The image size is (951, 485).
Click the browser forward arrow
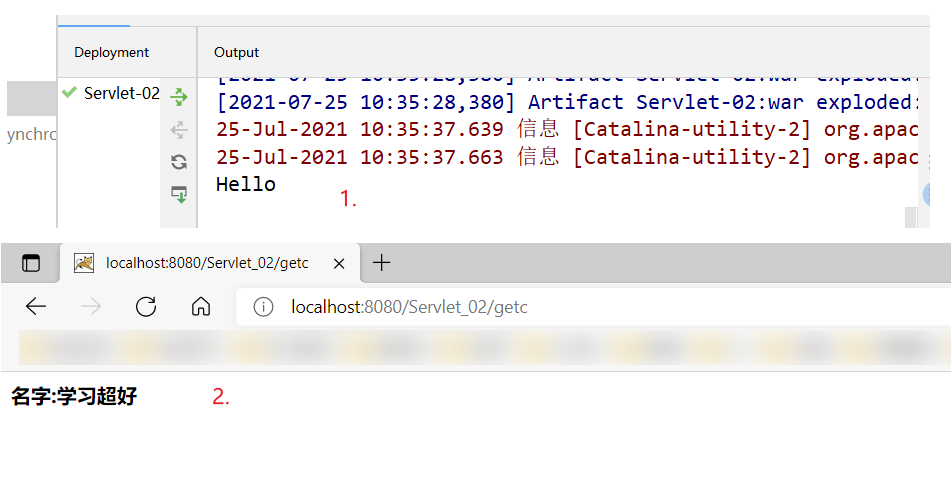point(91,307)
